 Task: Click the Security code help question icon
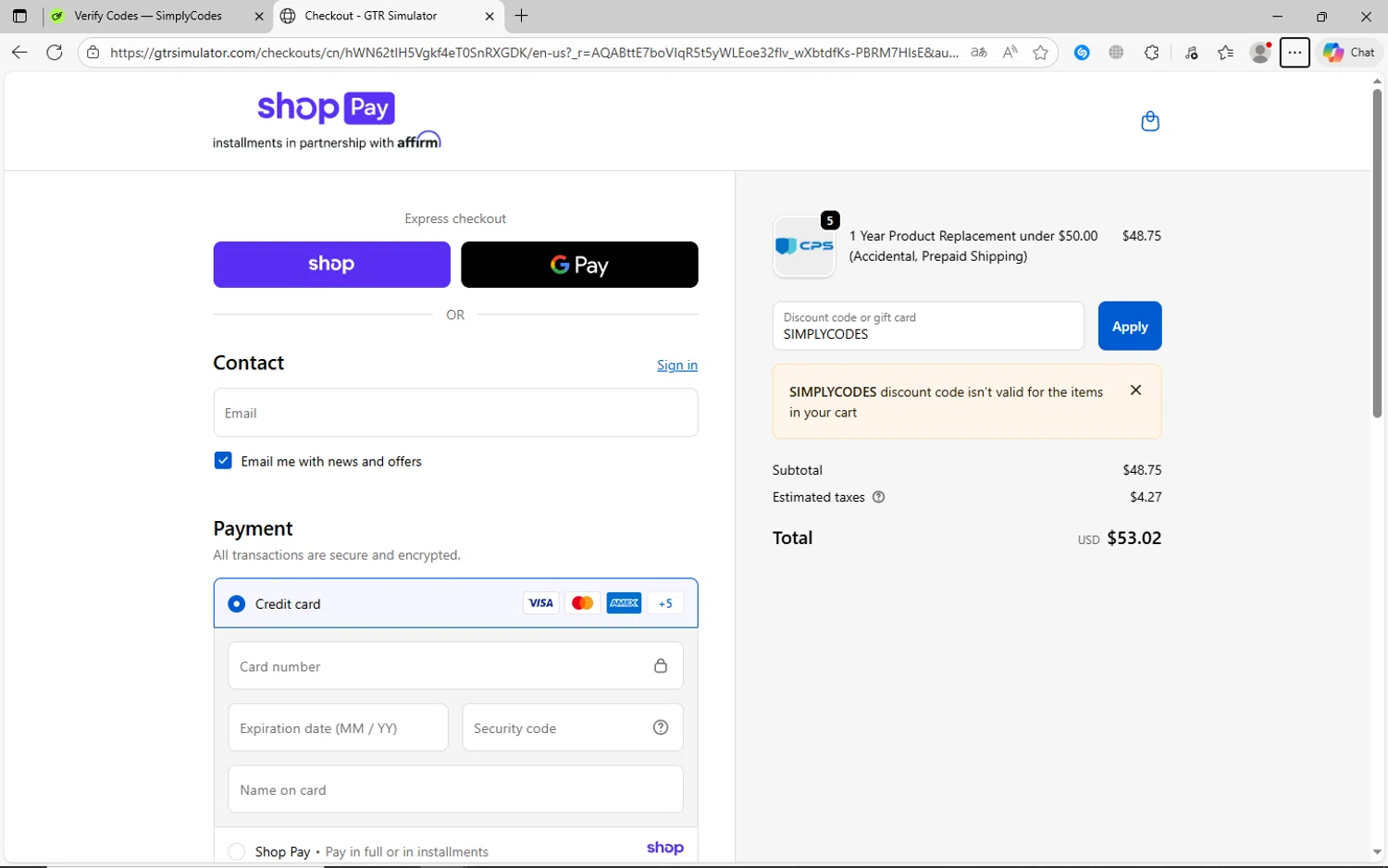pyautogui.click(x=661, y=727)
